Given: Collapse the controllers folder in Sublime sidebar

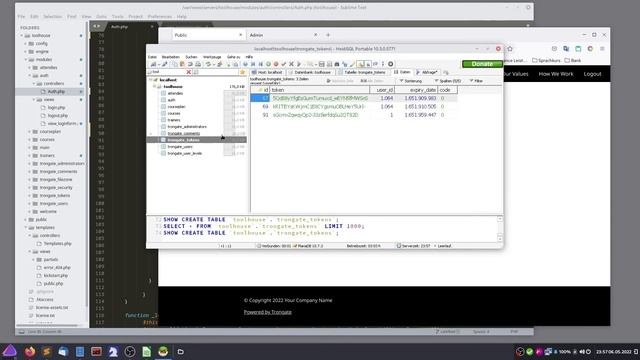Looking at the screenshot, I should [34, 84].
